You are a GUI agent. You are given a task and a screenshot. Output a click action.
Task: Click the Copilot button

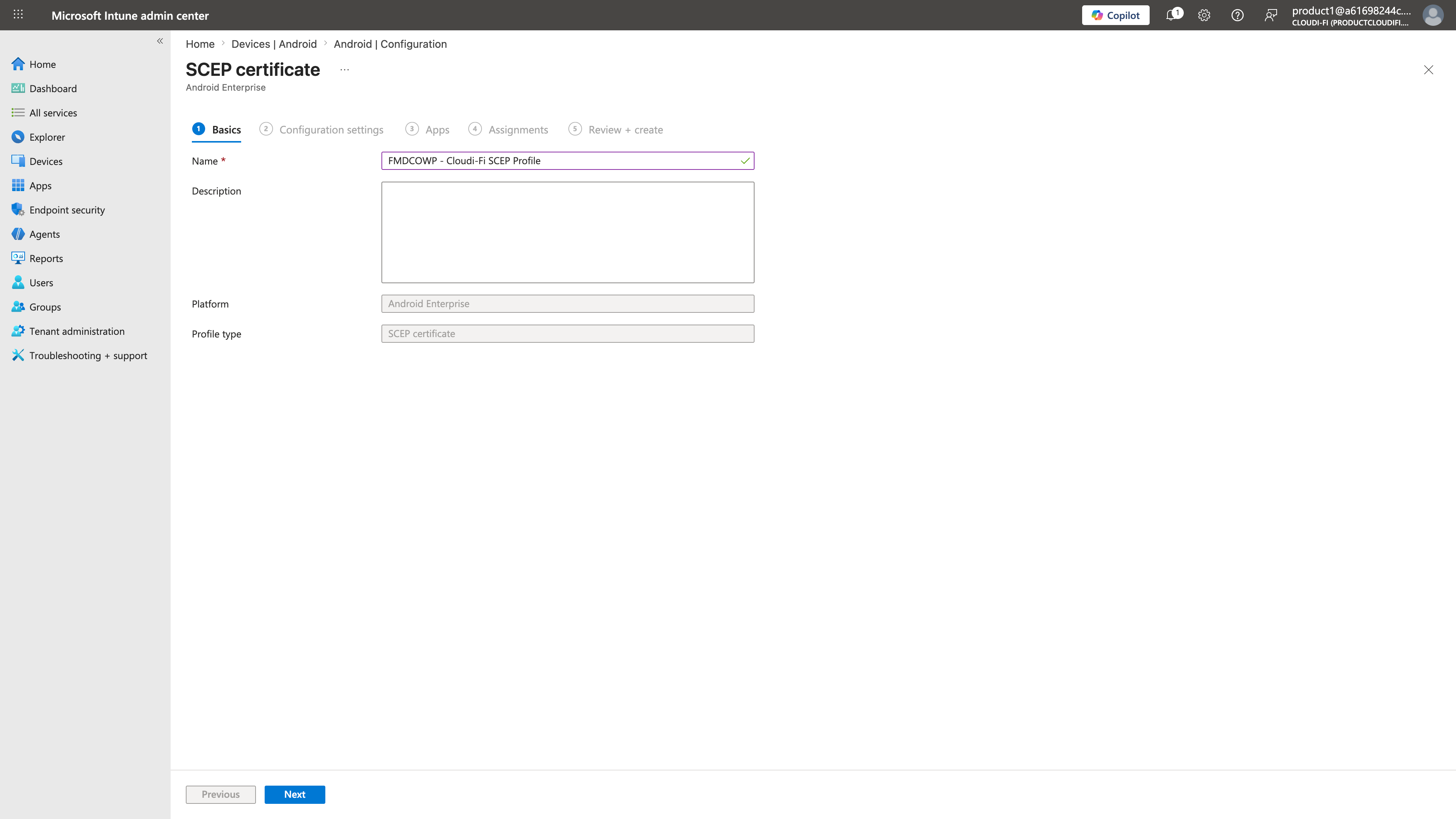[x=1115, y=15]
